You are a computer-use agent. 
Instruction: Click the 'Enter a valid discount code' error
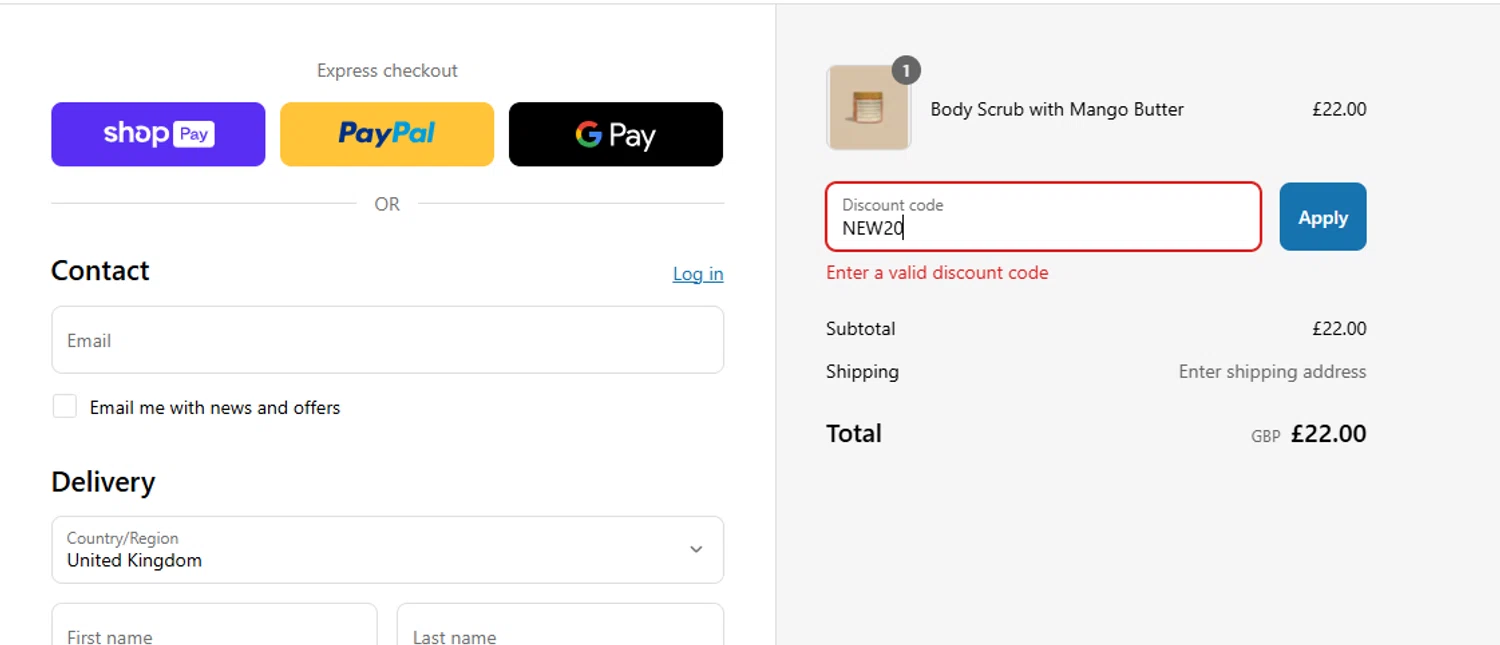point(937,273)
